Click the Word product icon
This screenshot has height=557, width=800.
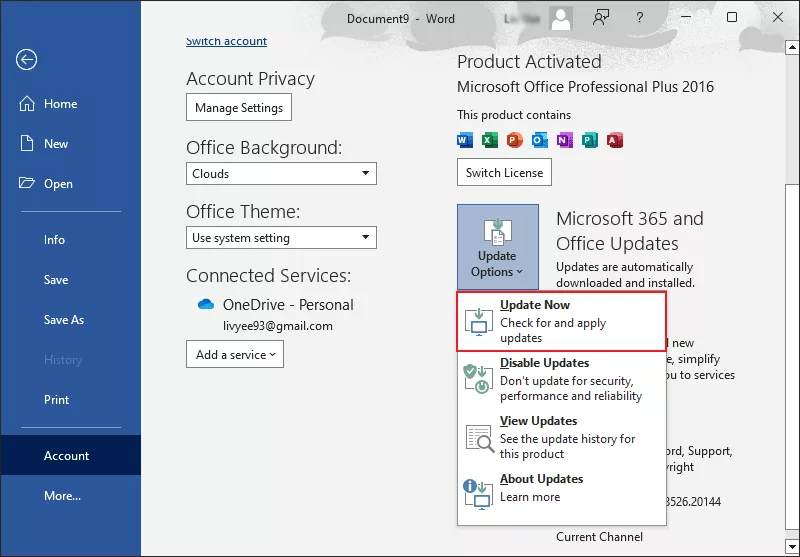[x=465, y=140]
